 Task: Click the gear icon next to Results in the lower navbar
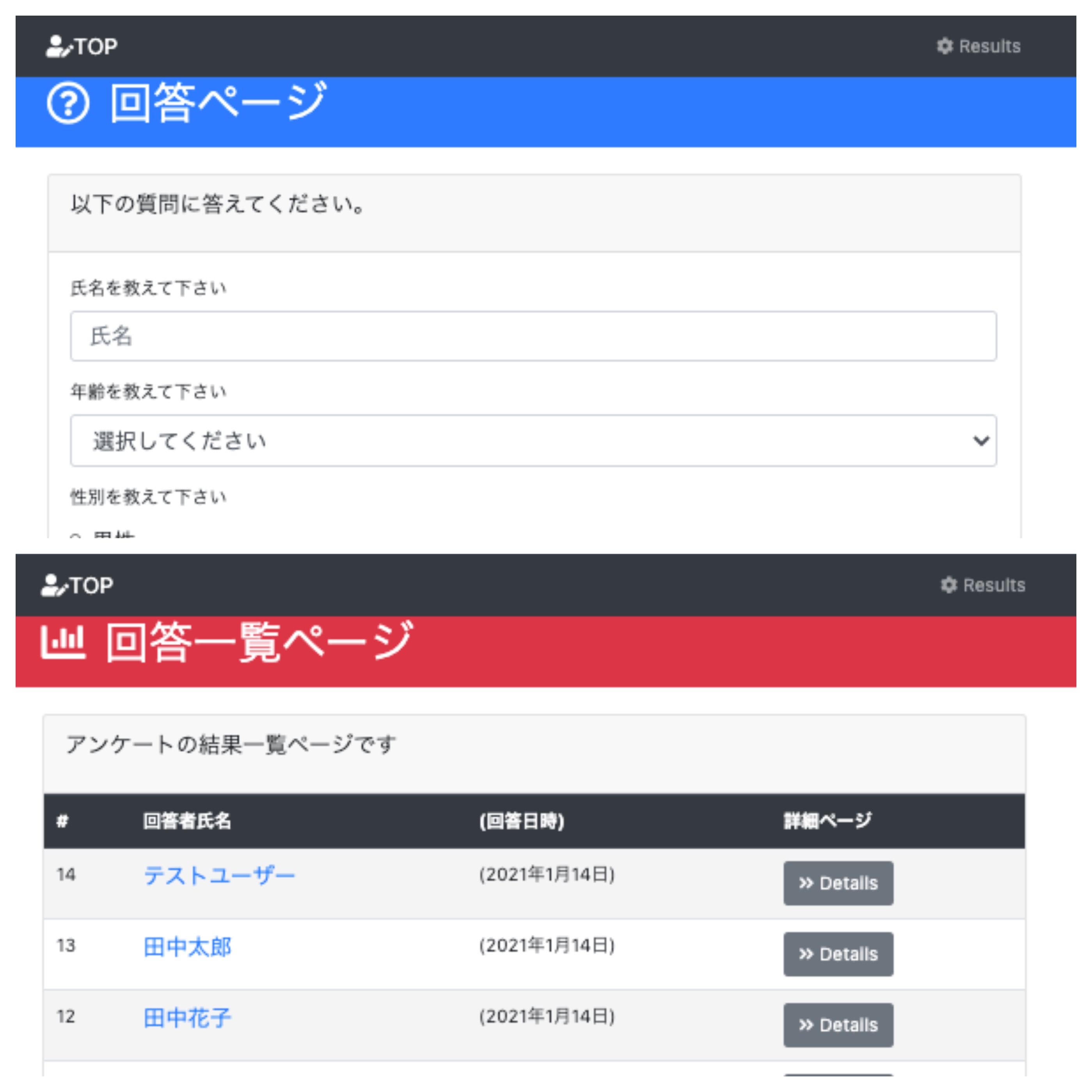tap(948, 585)
